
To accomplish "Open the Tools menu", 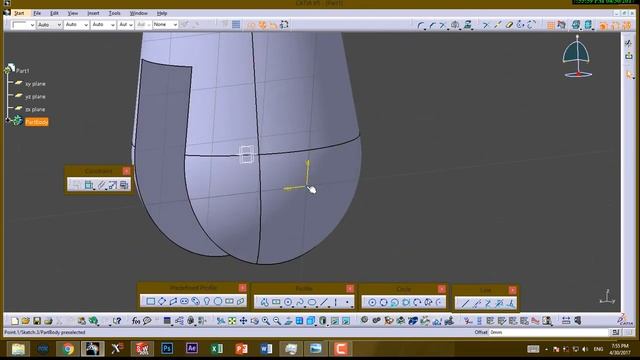I will (114, 13).
